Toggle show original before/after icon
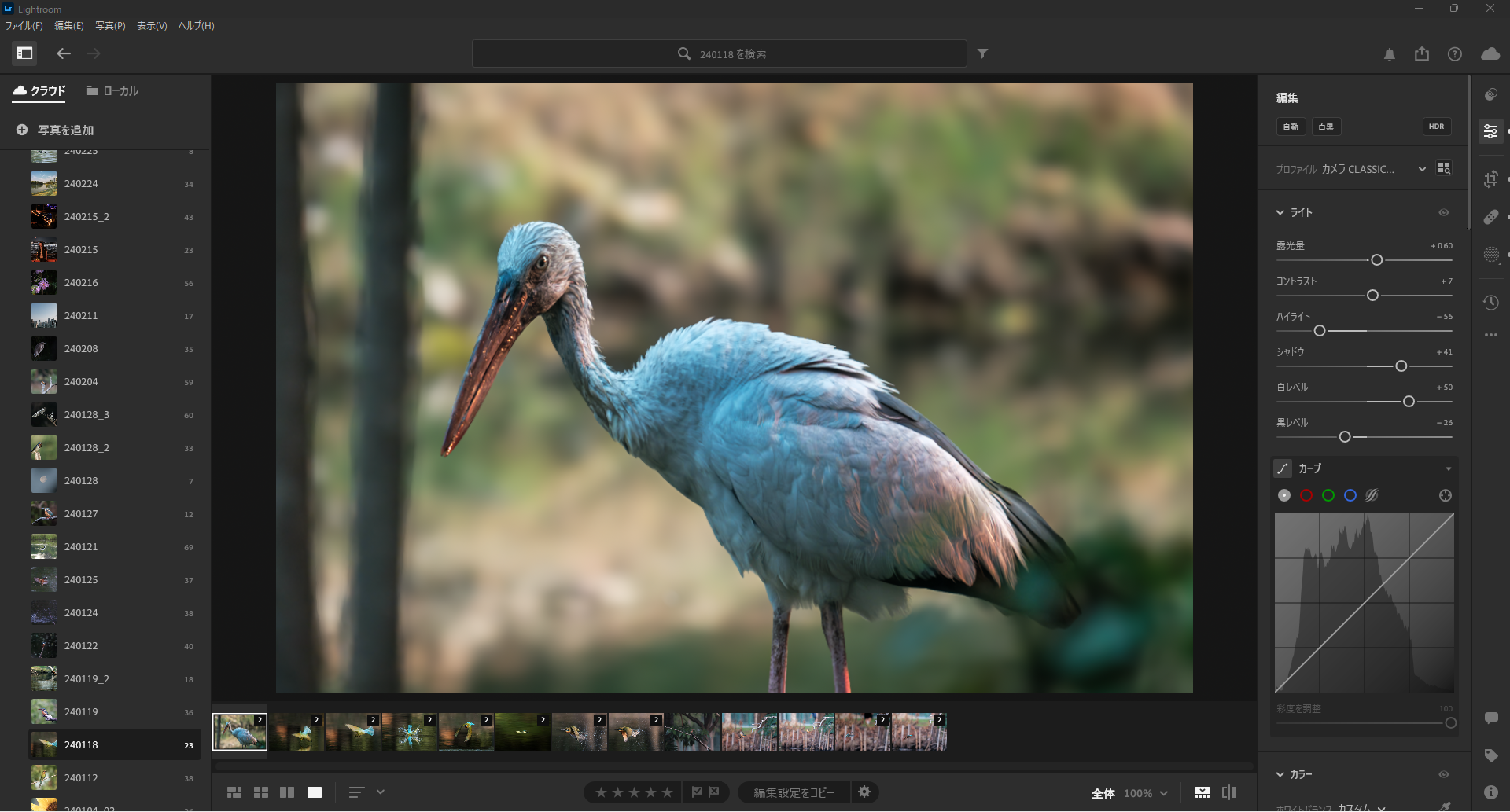This screenshot has width=1510, height=812. [x=1229, y=792]
